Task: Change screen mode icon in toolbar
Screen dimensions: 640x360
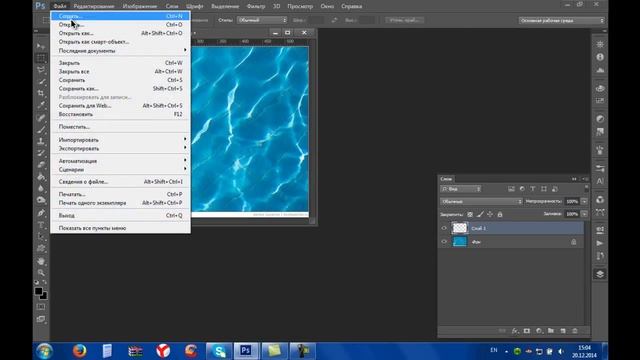Action: click(x=41, y=319)
